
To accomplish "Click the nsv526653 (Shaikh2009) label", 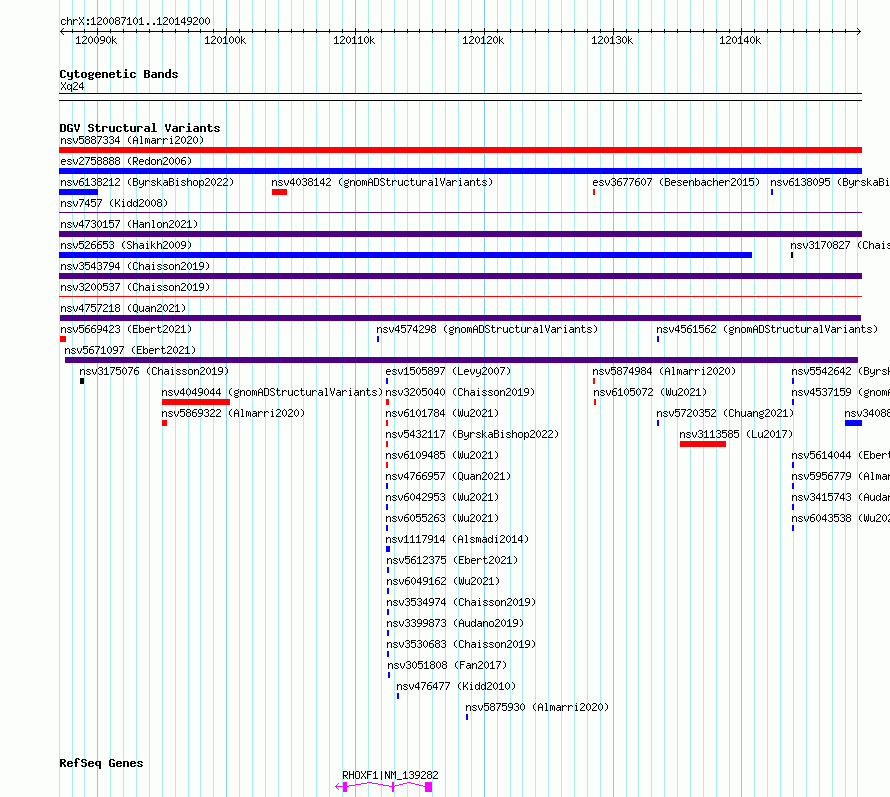I will [x=126, y=245].
